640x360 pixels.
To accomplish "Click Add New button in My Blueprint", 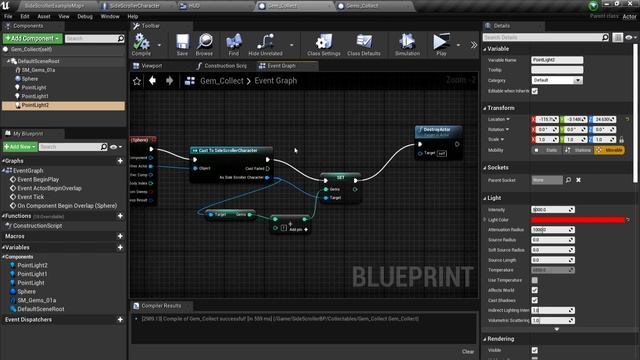I will click(x=20, y=147).
